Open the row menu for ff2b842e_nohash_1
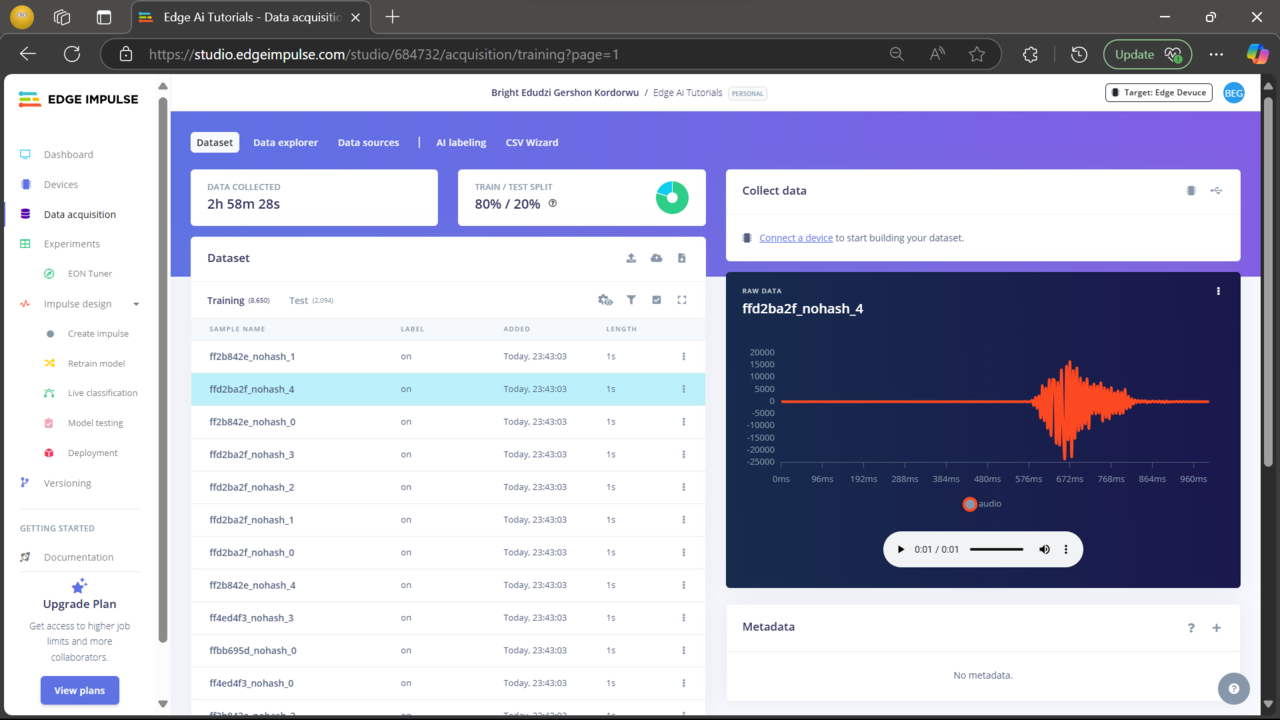 (683, 356)
